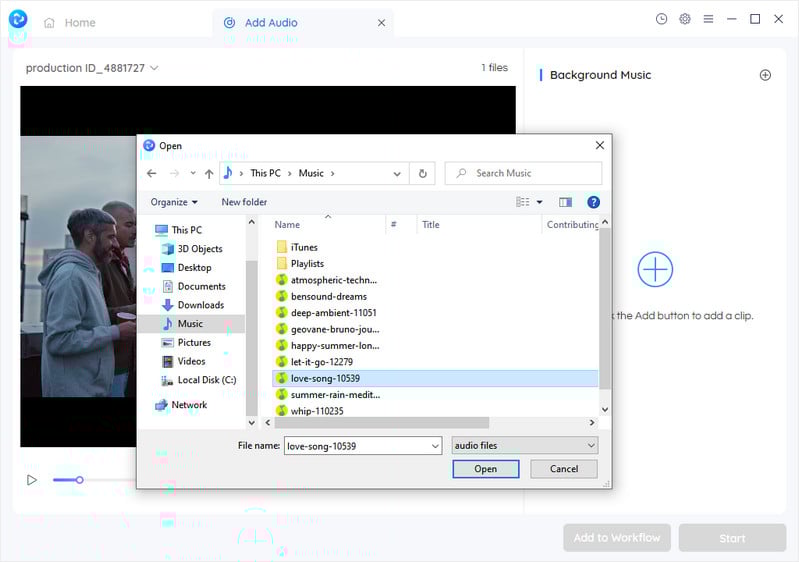The image size is (799, 562).
Task: Play the video preview
Action: [x=32, y=479]
